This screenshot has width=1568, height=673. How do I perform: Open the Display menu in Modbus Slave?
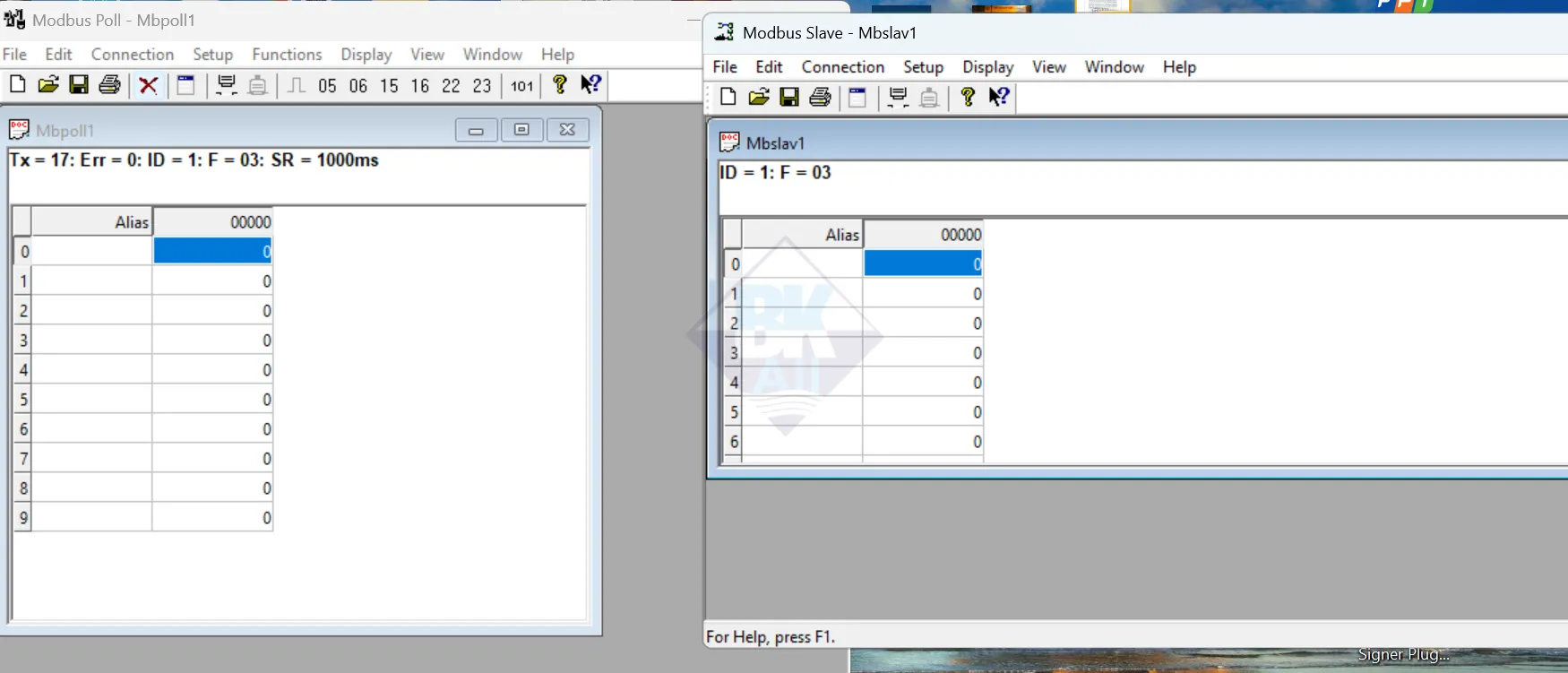tap(987, 67)
